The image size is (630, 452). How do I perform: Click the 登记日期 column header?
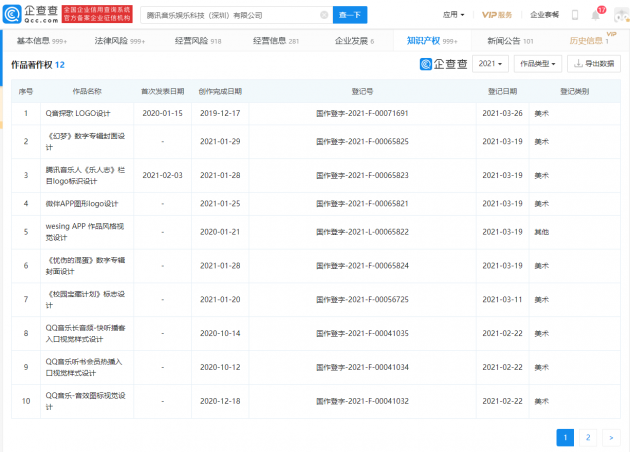click(x=502, y=92)
